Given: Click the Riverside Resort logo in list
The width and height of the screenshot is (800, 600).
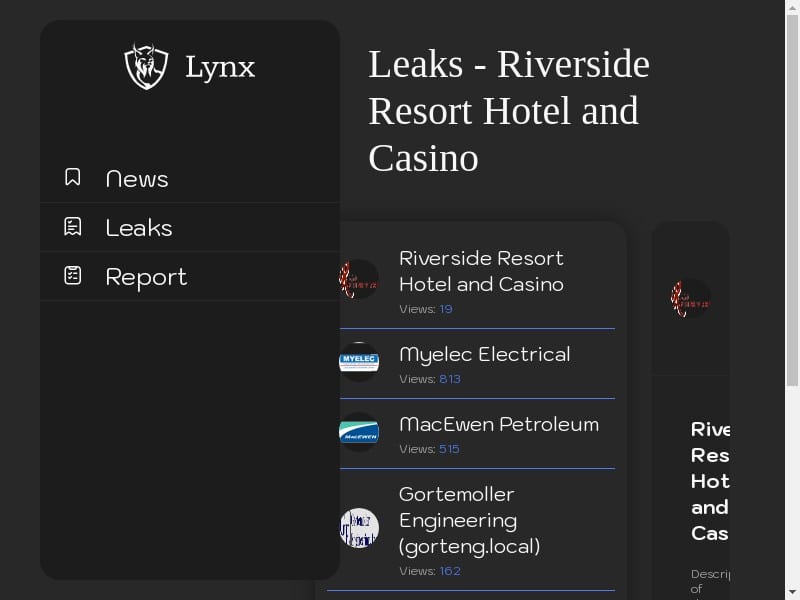Looking at the screenshot, I should 359,279.
